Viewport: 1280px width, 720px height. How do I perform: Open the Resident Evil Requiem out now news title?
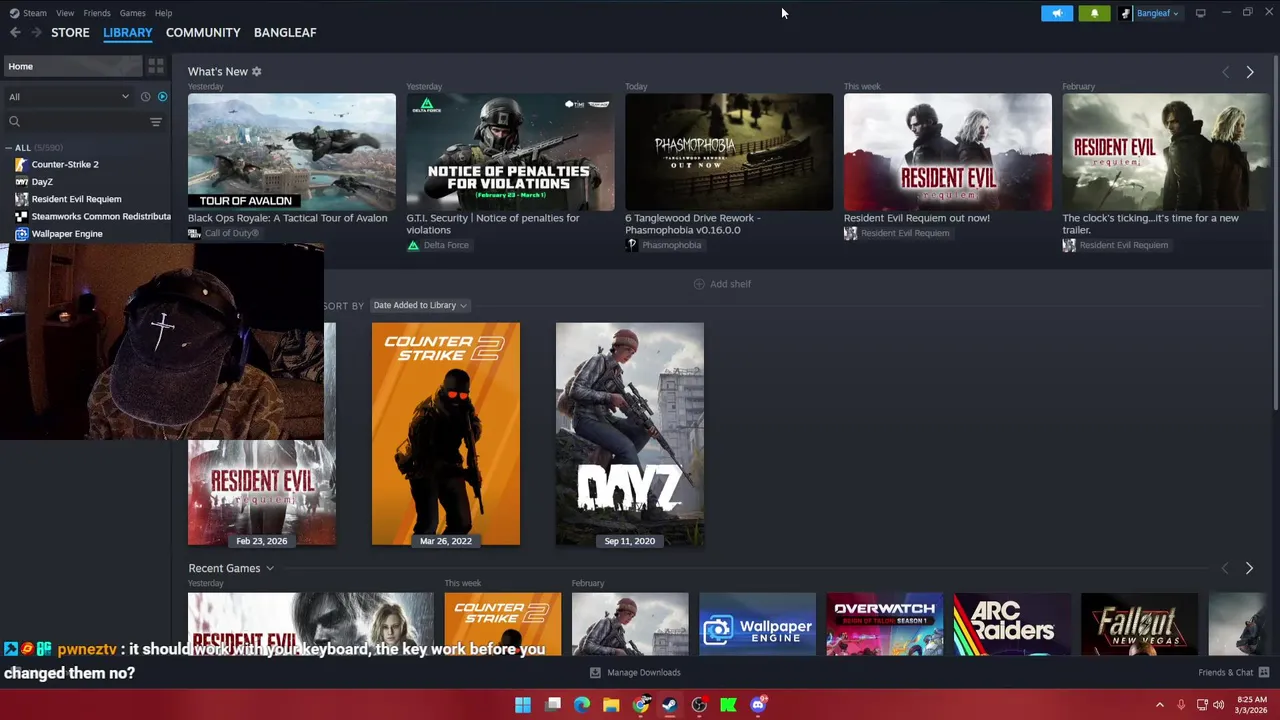(x=917, y=218)
